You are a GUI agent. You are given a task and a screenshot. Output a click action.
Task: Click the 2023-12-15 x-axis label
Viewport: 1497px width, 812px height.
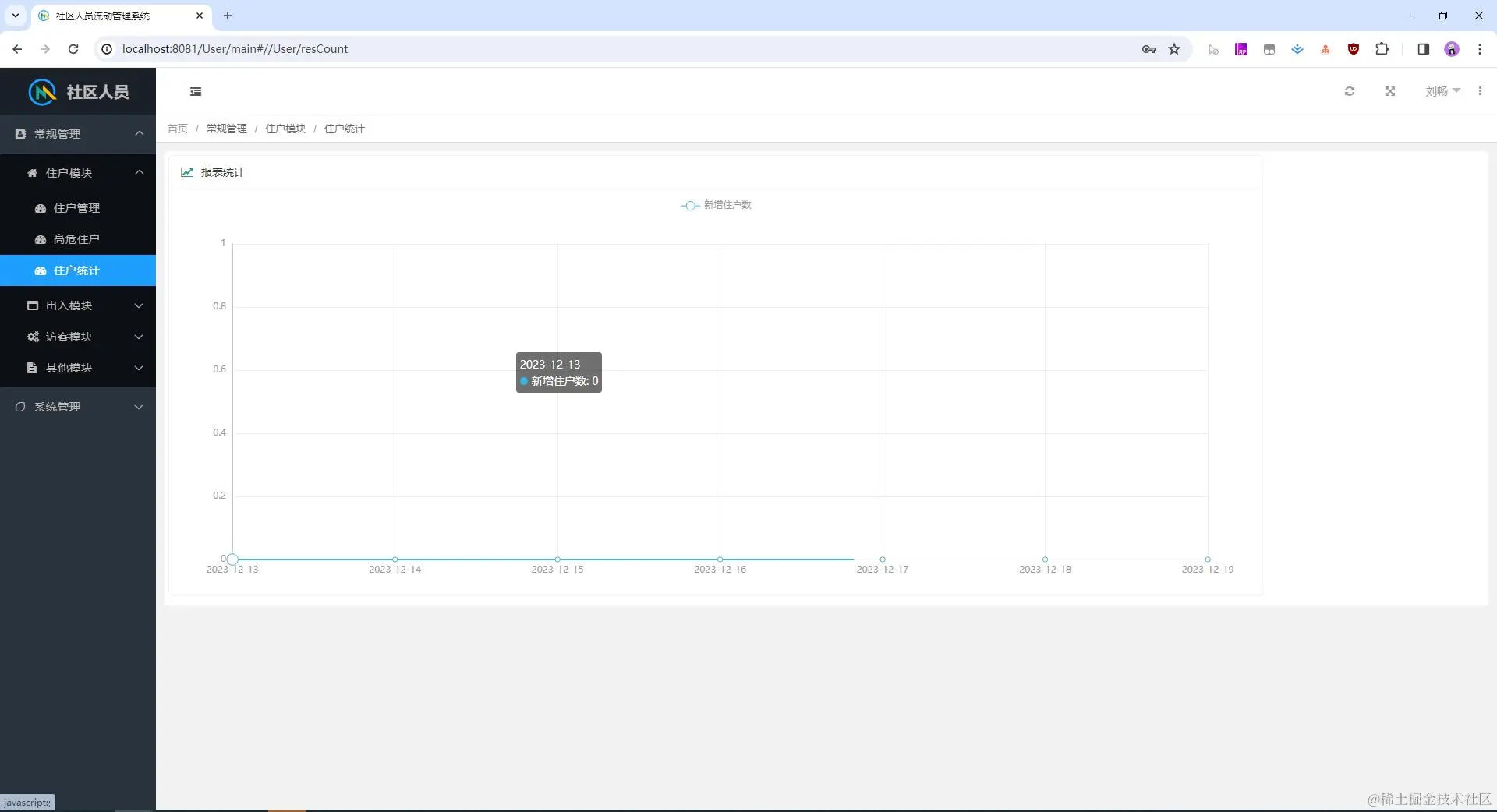[x=557, y=570]
